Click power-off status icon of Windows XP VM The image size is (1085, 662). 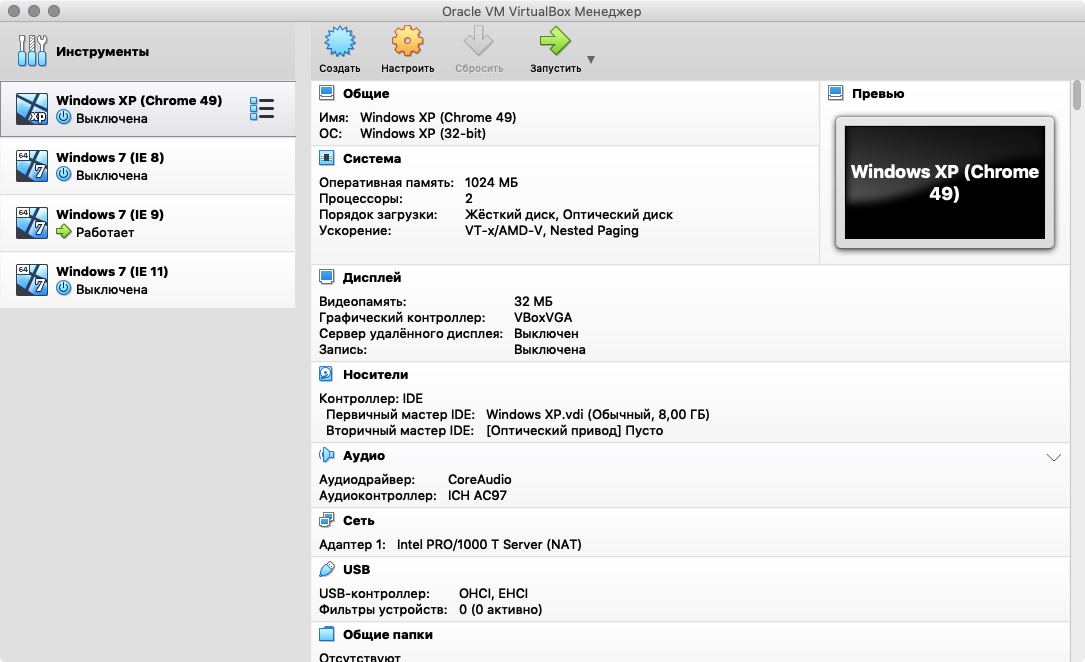64,118
